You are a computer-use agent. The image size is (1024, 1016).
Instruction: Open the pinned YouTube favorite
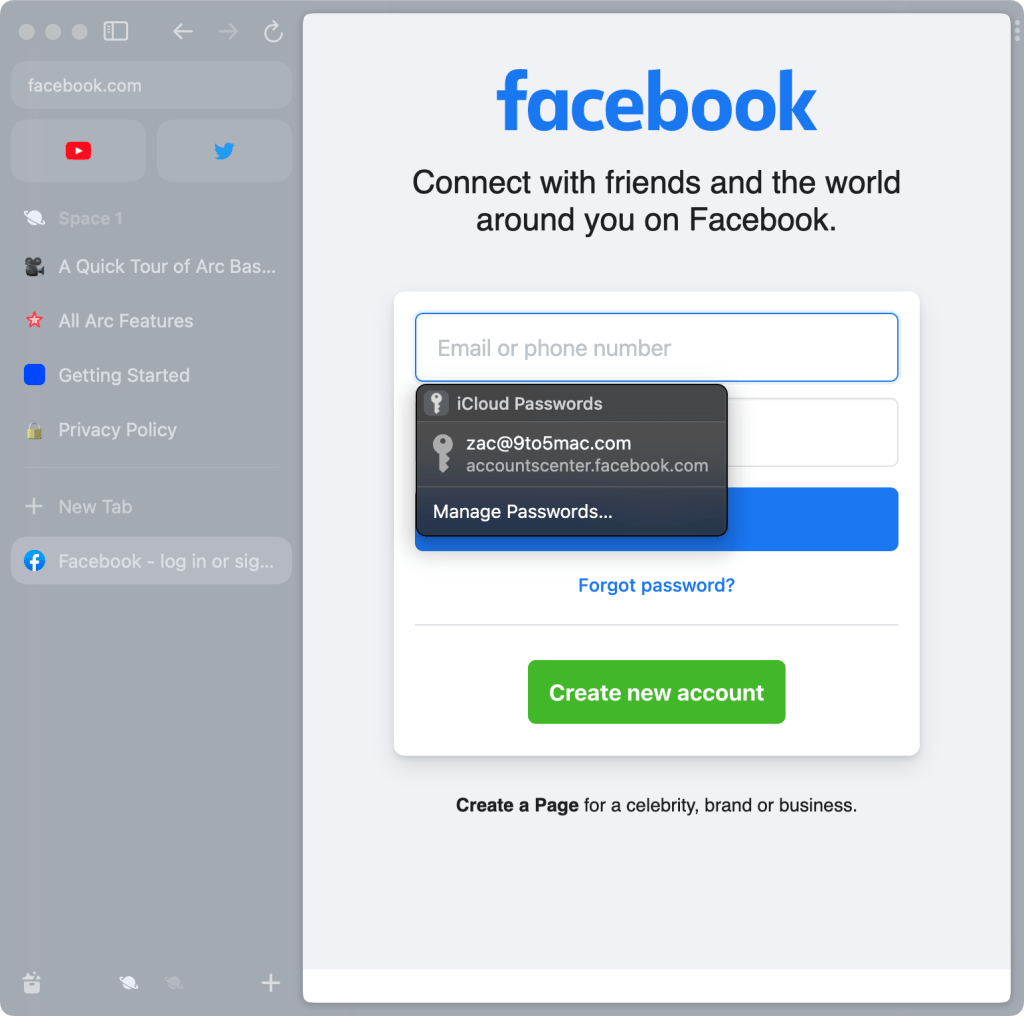(x=78, y=151)
